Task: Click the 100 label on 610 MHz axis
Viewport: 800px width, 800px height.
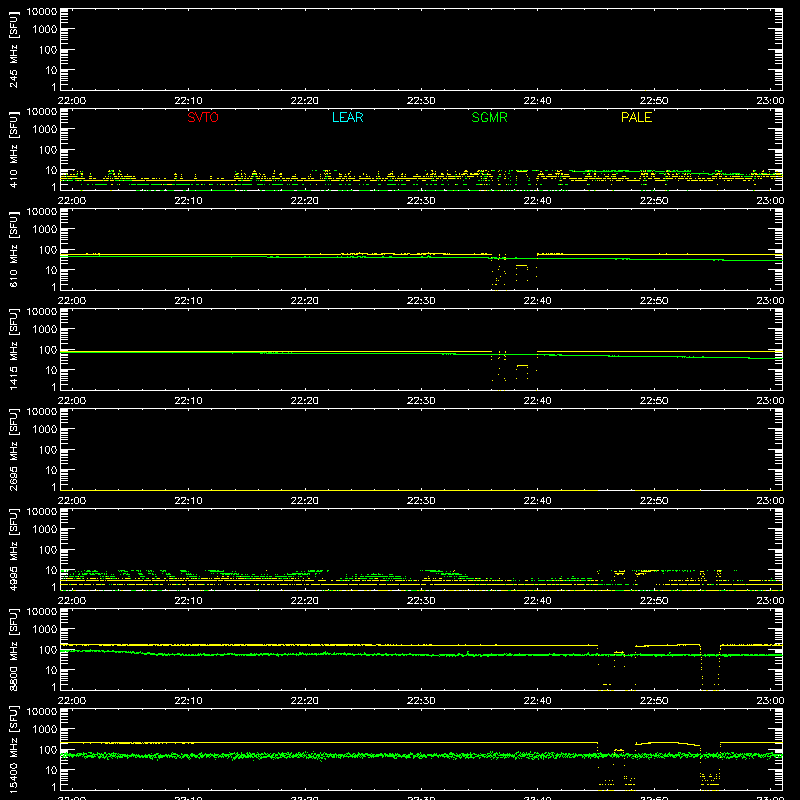Action: tap(48, 250)
